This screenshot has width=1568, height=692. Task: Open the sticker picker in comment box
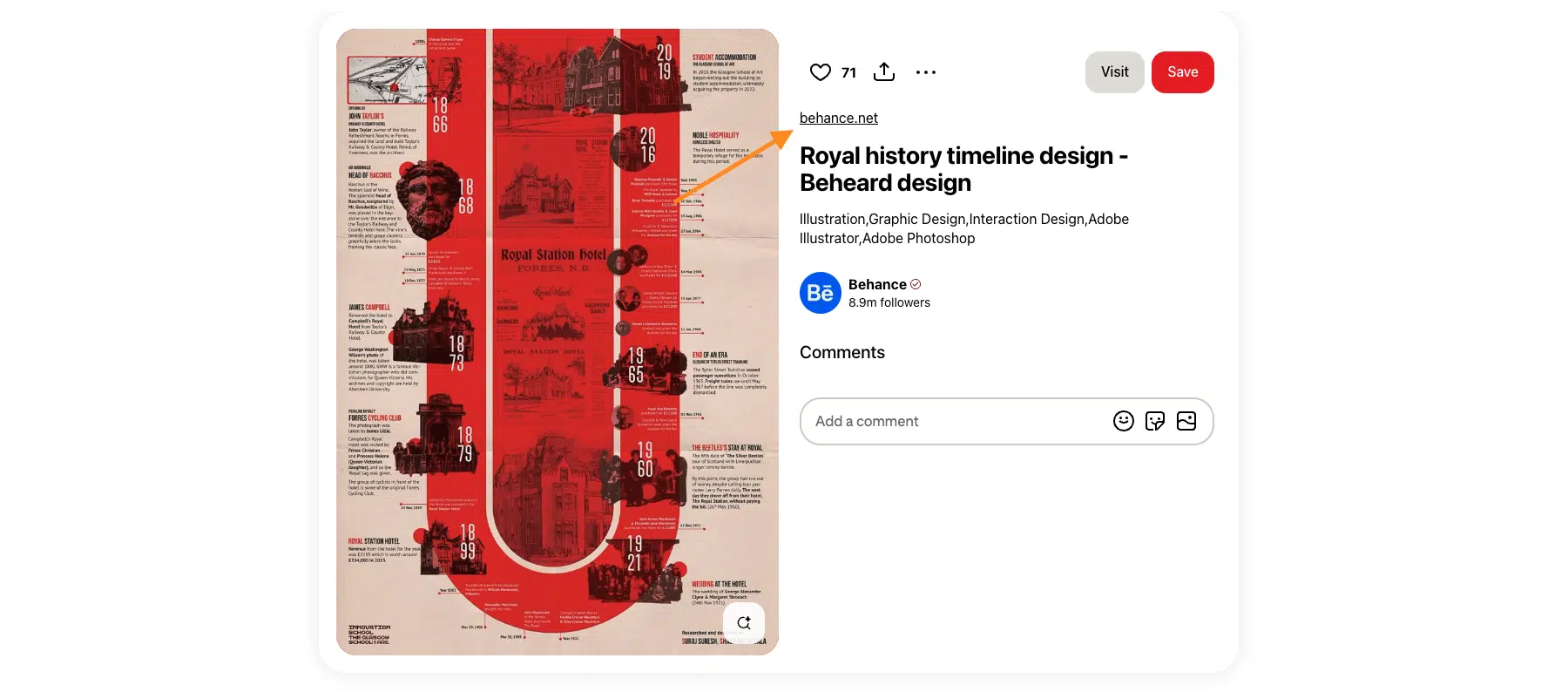pyautogui.click(x=1155, y=422)
